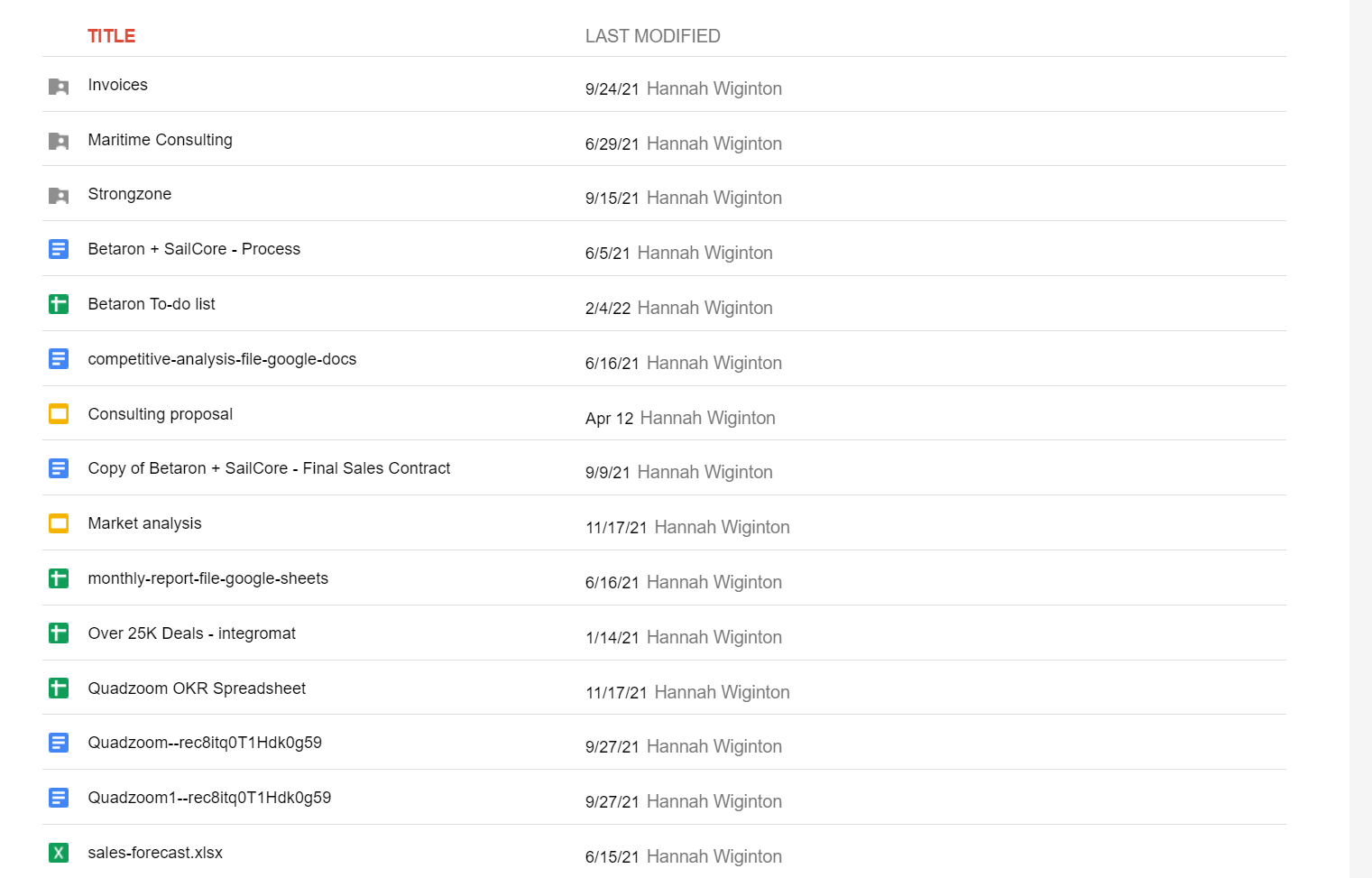Open the sales-forecast.xlsx file
Viewport: 1372px width, 878px height.
click(x=154, y=852)
